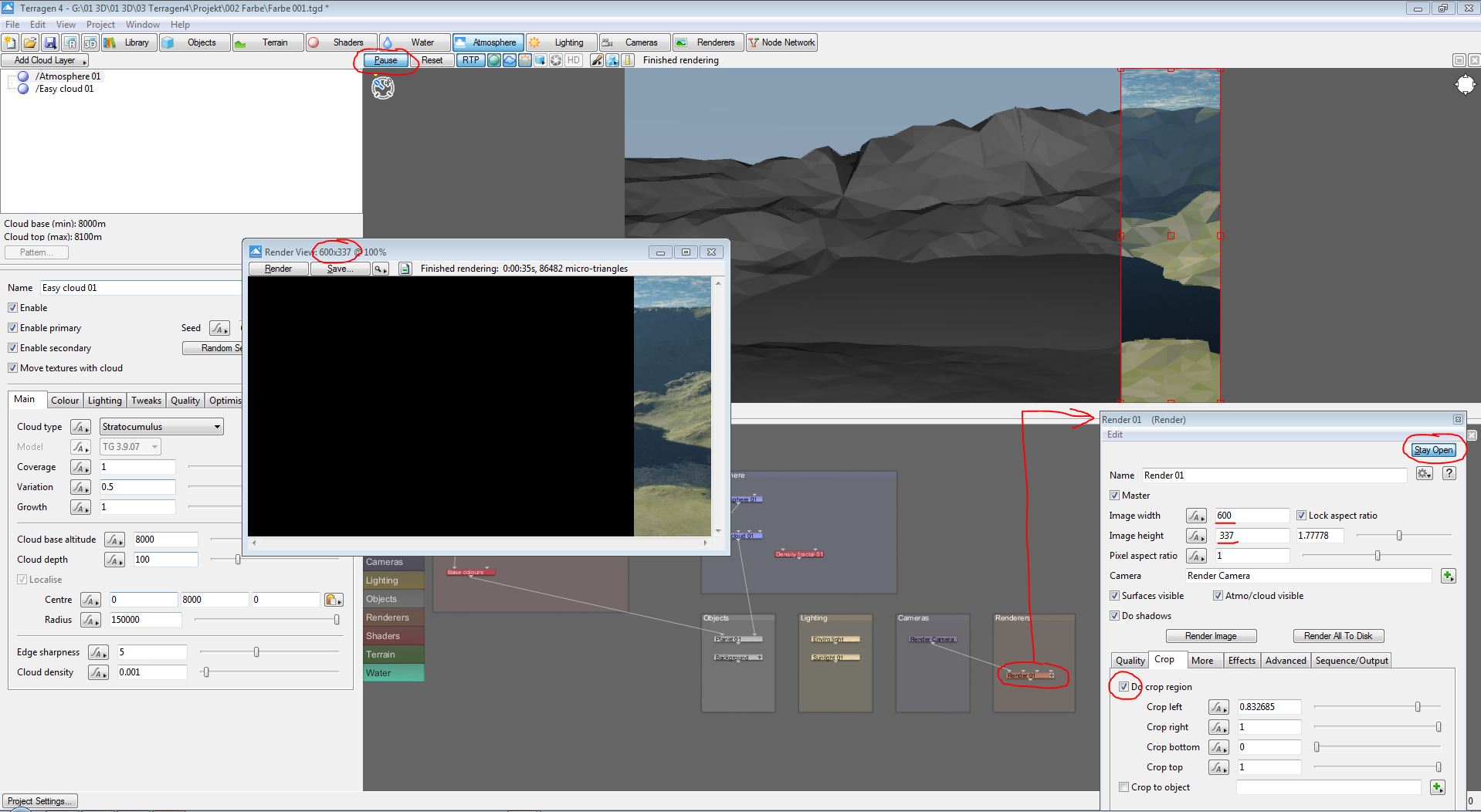The height and width of the screenshot is (812, 1481).
Task: Open the gear settings icon beside Render name
Action: (x=1425, y=474)
